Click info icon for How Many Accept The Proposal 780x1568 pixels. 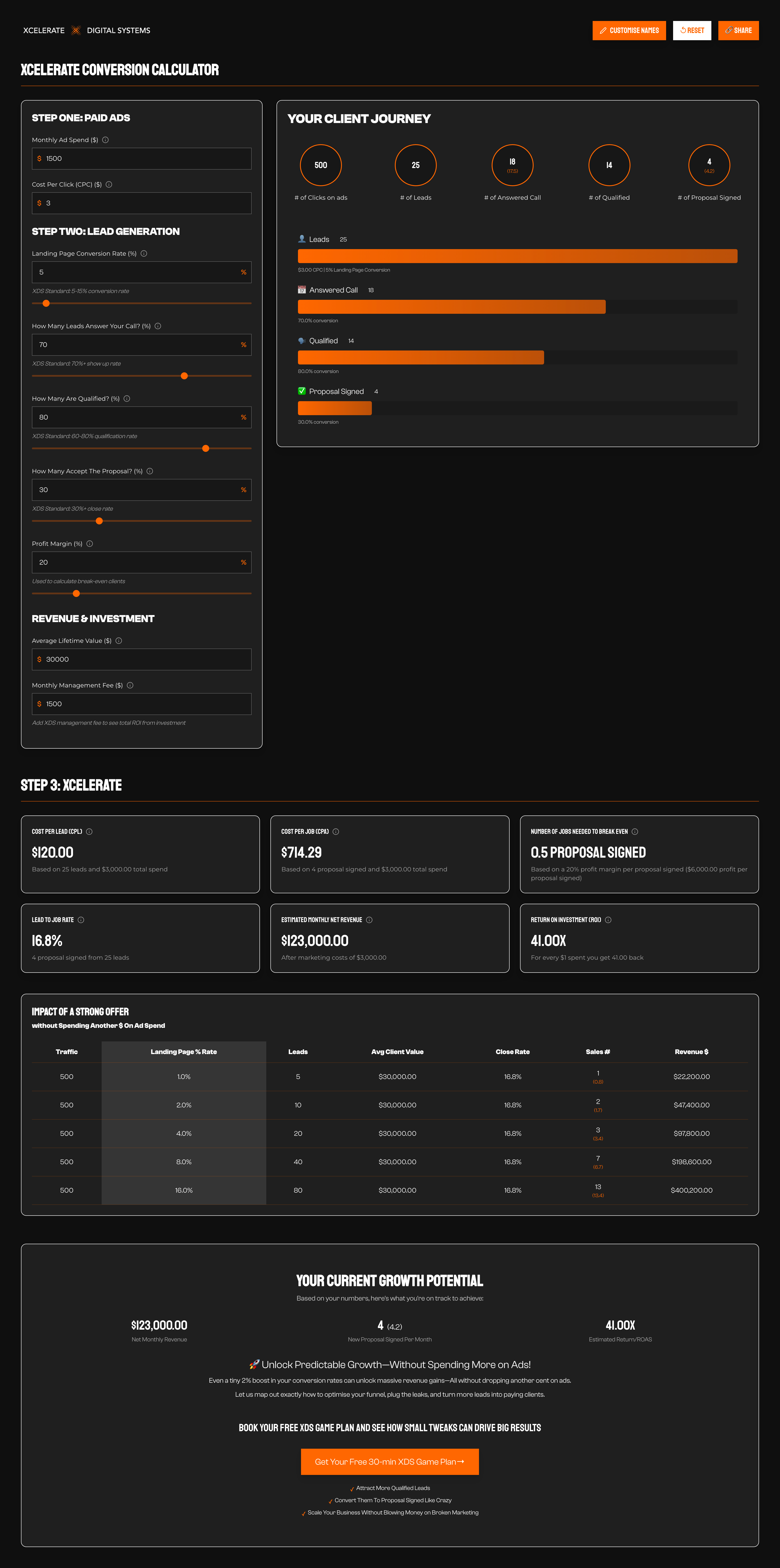coord(150,471)
